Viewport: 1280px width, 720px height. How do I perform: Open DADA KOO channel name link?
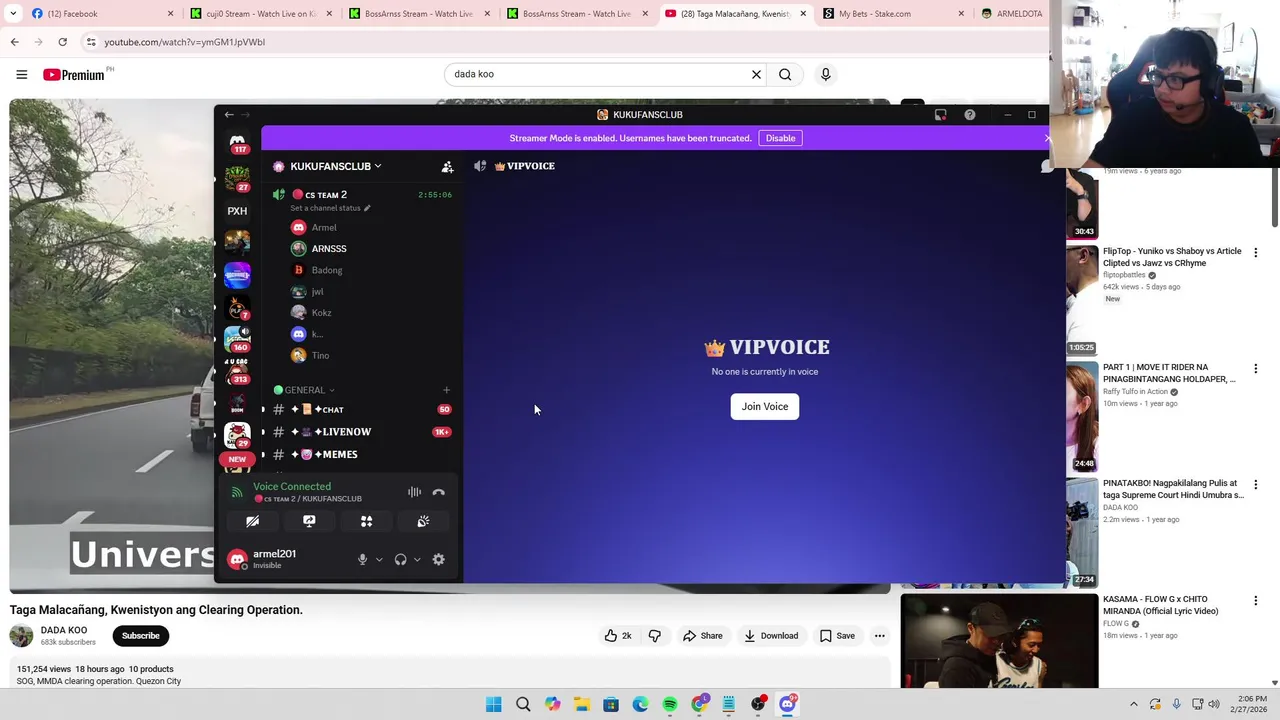click(x=64, y=630)
